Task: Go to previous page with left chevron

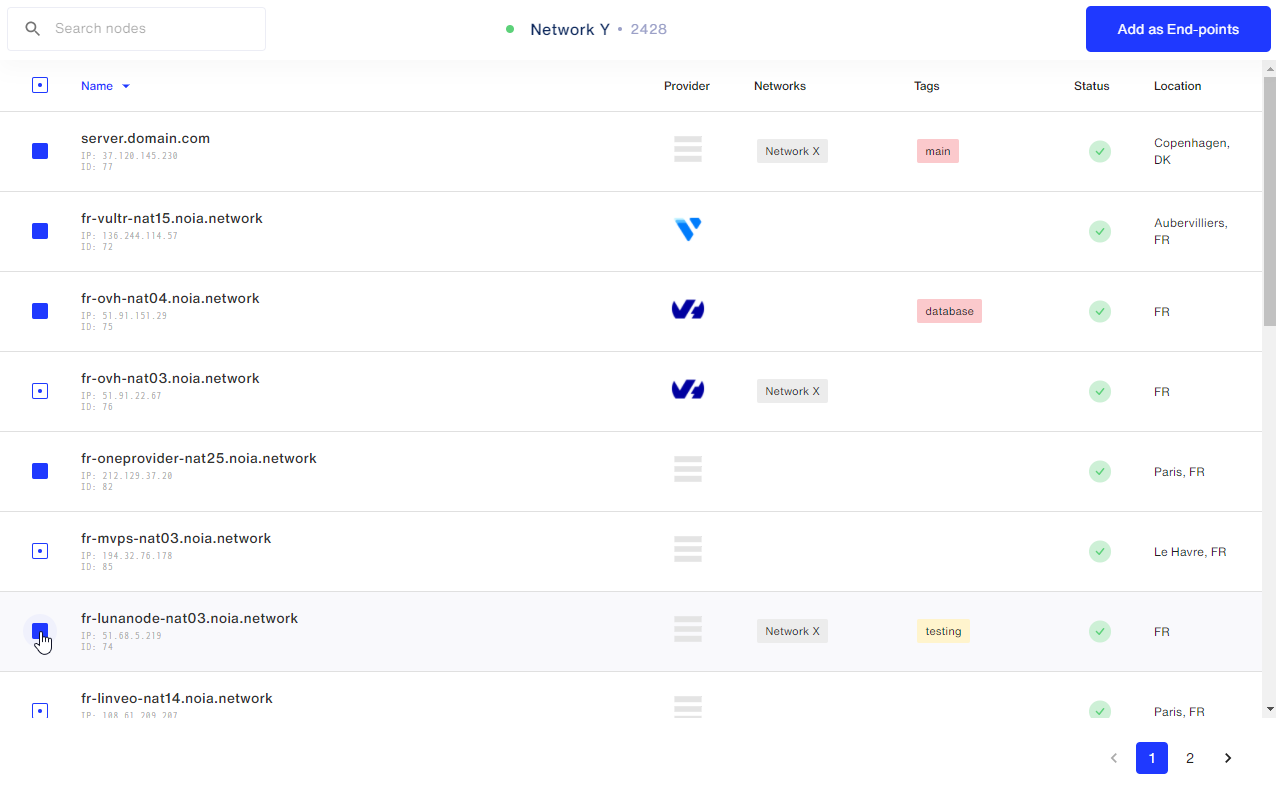Action: 1114,758
